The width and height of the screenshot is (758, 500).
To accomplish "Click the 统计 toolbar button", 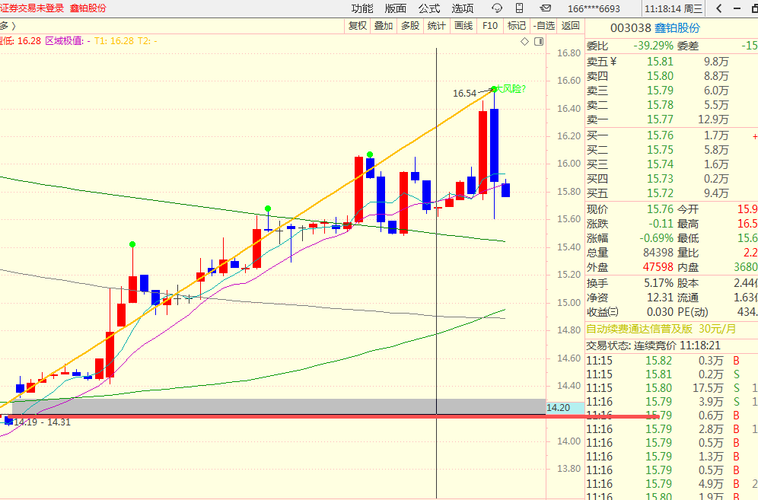I will click(437, 26).
